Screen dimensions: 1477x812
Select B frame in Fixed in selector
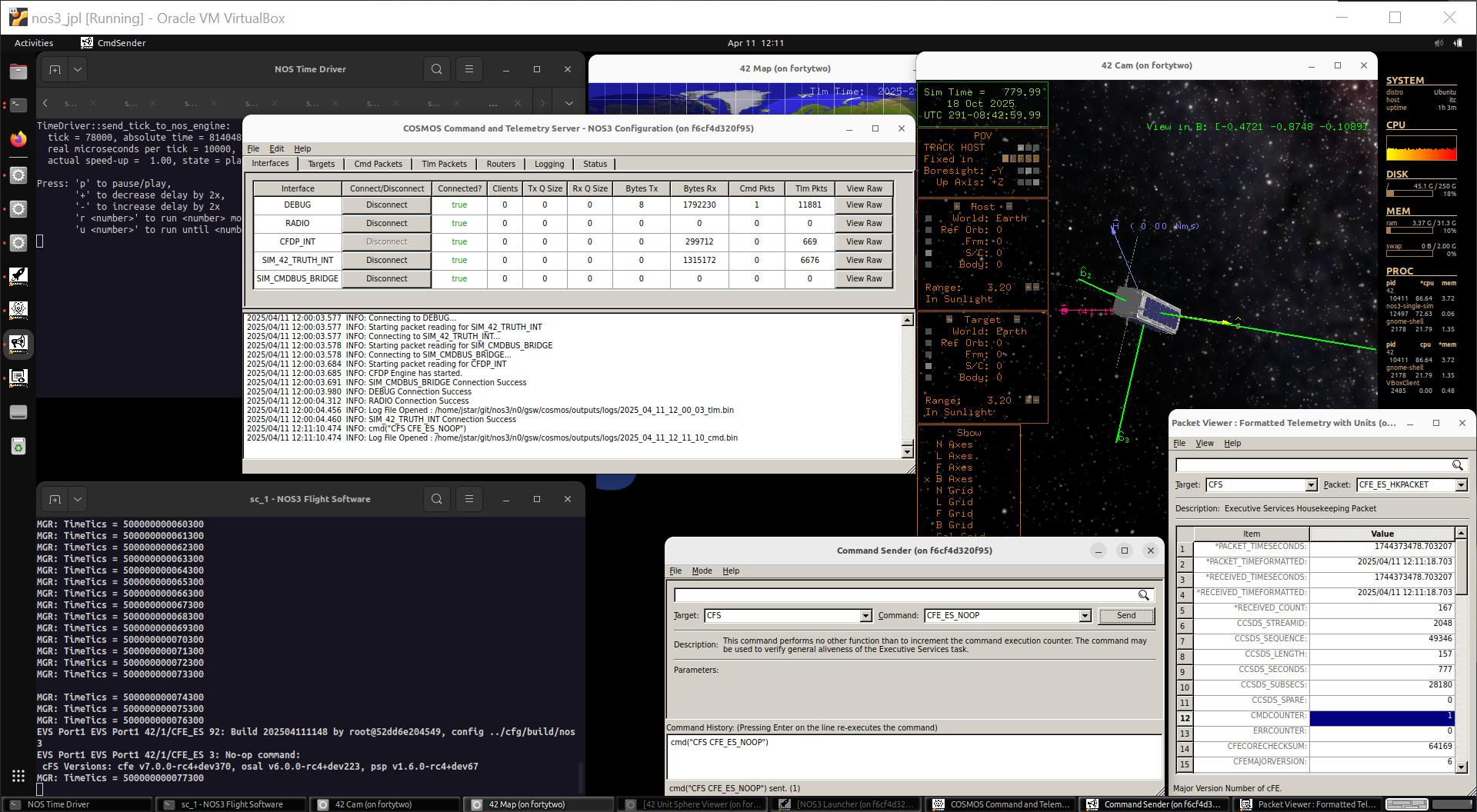pos(1036,159)
